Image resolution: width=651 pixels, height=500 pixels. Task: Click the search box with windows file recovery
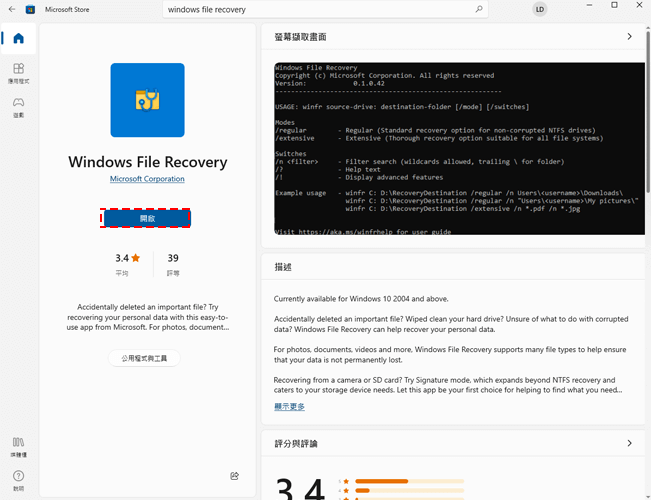click(325, 9)
